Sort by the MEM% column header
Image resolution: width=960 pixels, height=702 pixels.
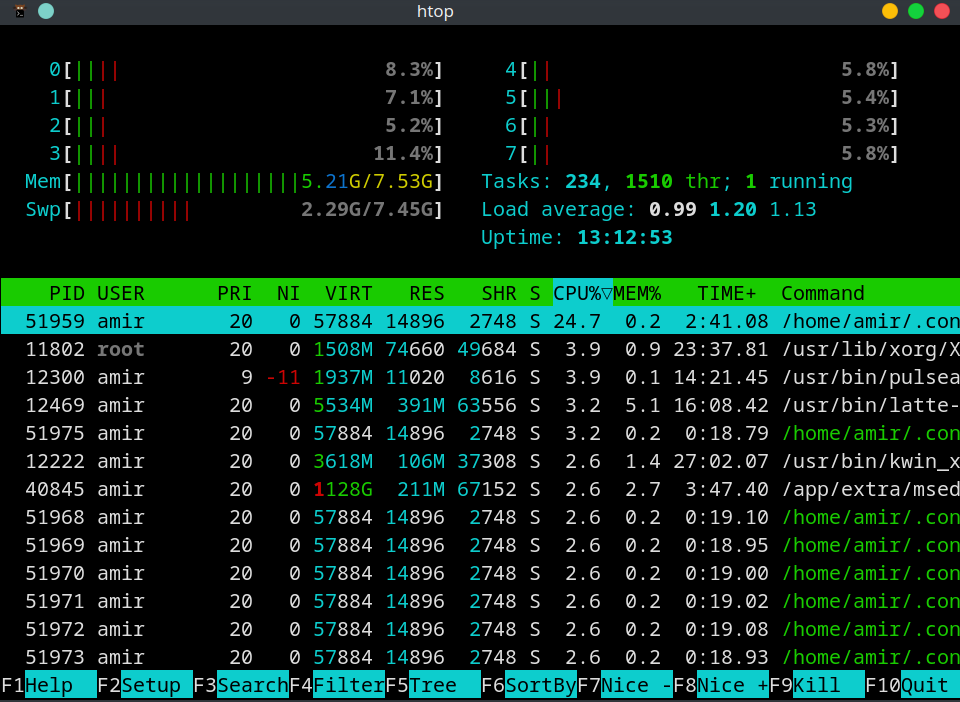click(637, 293)
